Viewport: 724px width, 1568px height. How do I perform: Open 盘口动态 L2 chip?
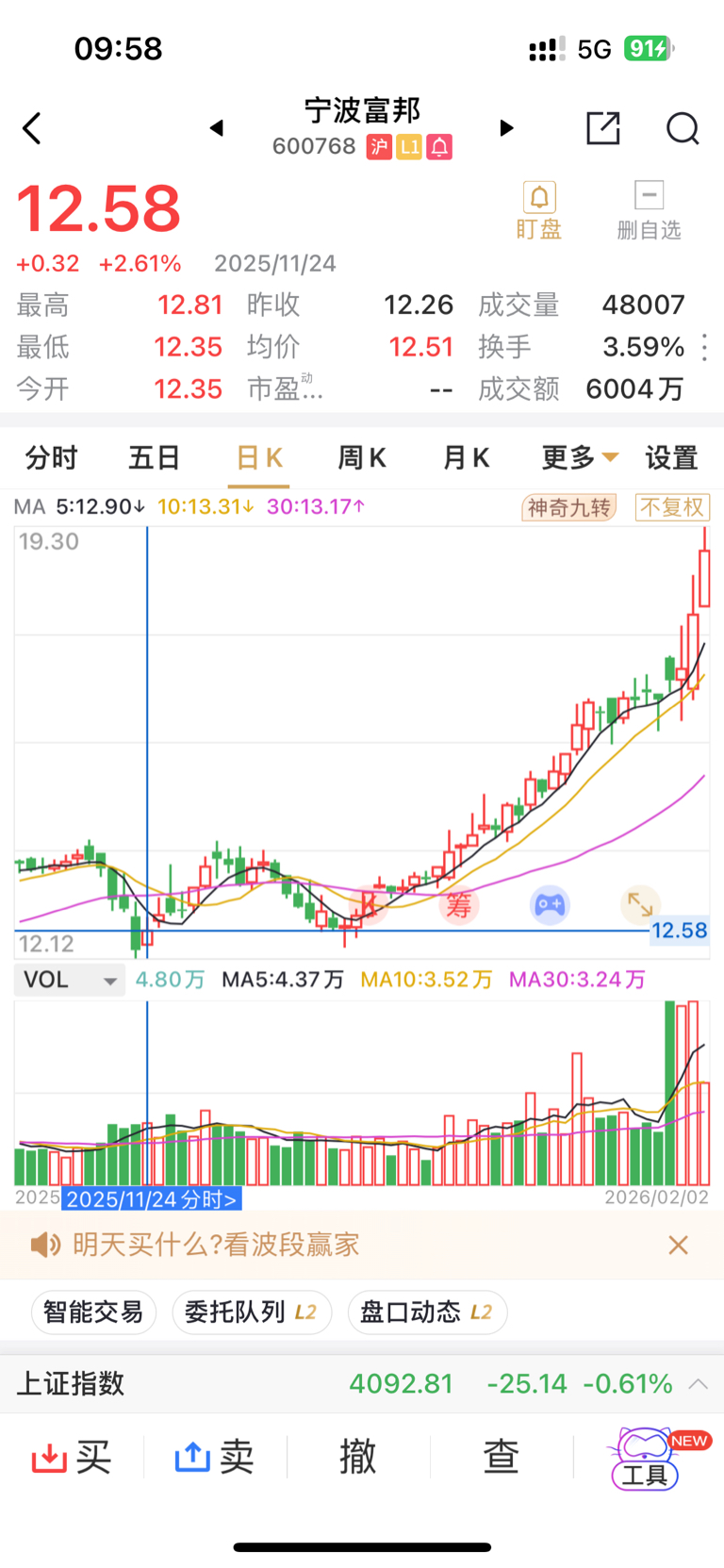point(428,1312)
